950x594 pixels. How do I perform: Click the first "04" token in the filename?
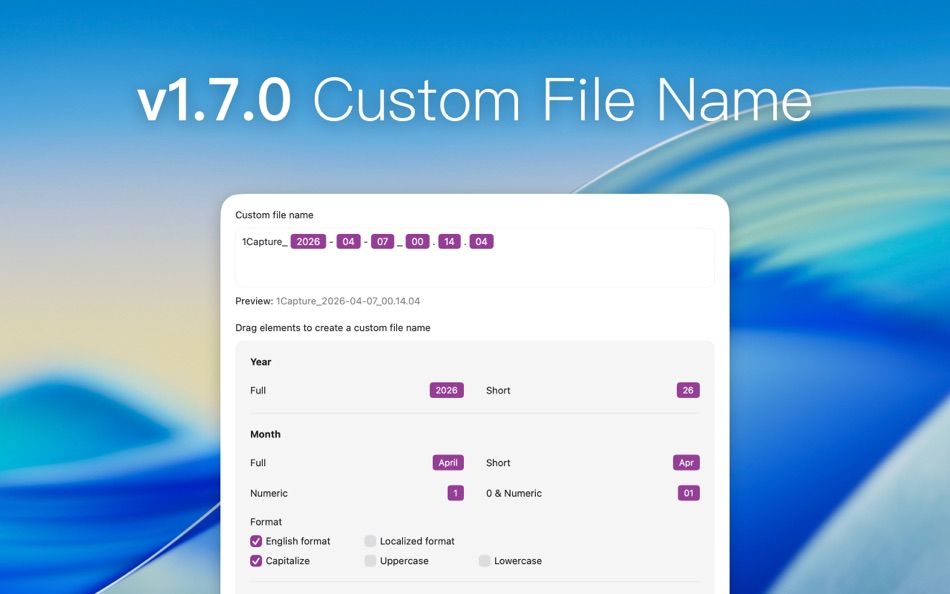(348, 241)
